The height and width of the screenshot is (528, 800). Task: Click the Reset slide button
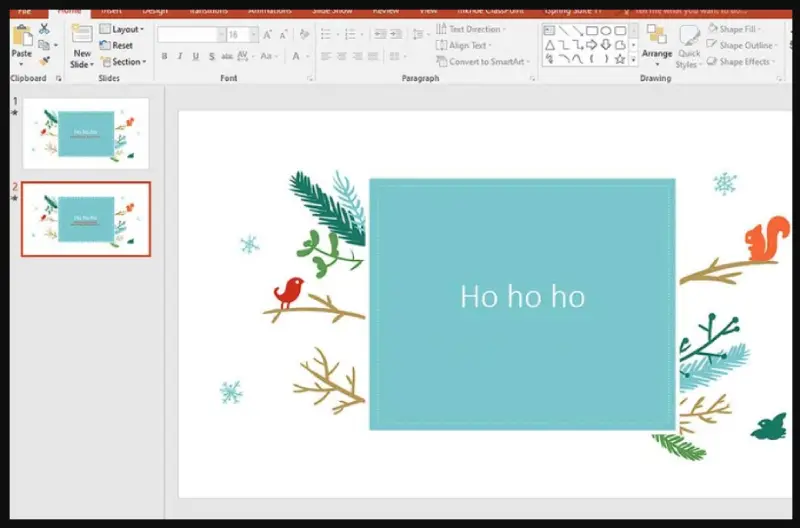tap(116, 45)
